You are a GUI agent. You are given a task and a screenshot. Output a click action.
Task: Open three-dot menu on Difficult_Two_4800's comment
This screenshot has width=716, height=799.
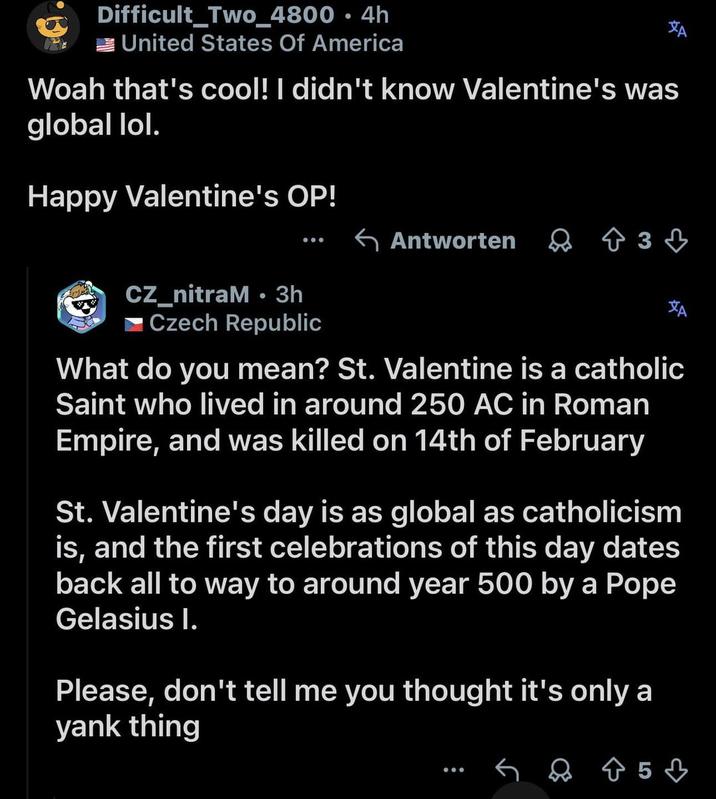coord(313,240)
